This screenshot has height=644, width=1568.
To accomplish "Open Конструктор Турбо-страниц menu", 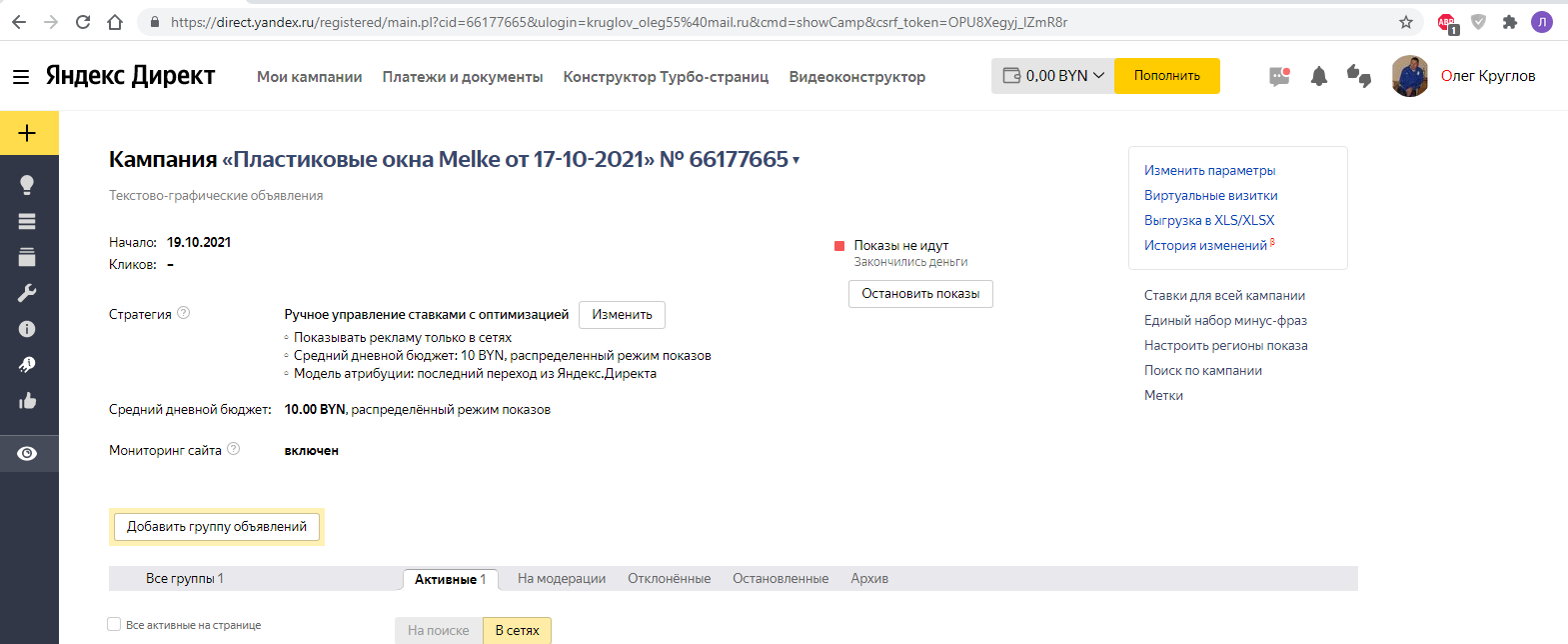I will [667, 77].
